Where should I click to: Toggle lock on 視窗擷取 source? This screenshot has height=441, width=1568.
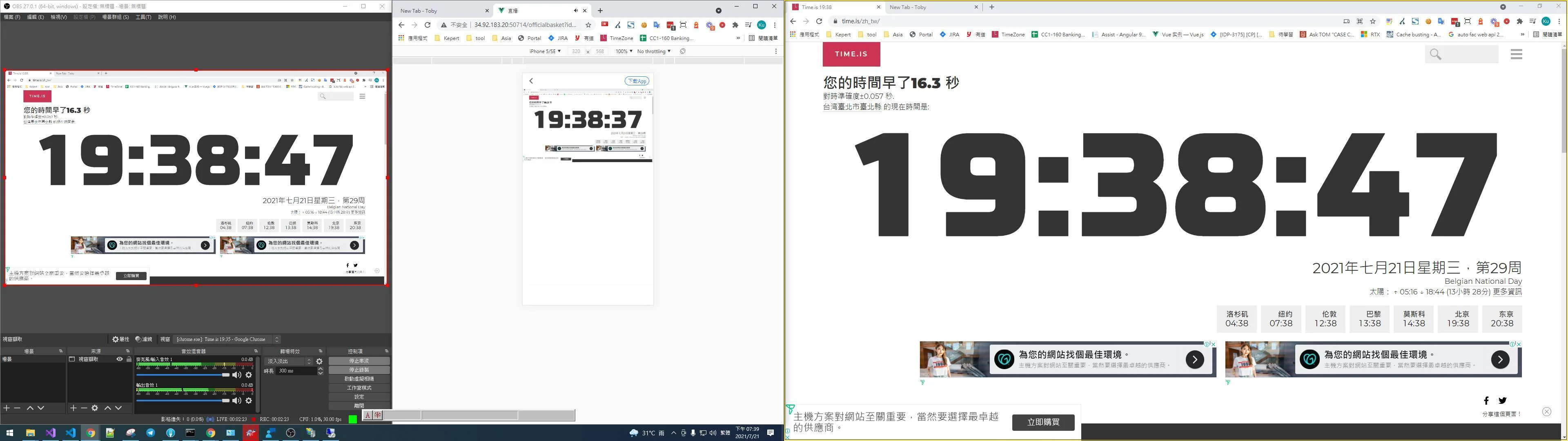pos(129,359)
